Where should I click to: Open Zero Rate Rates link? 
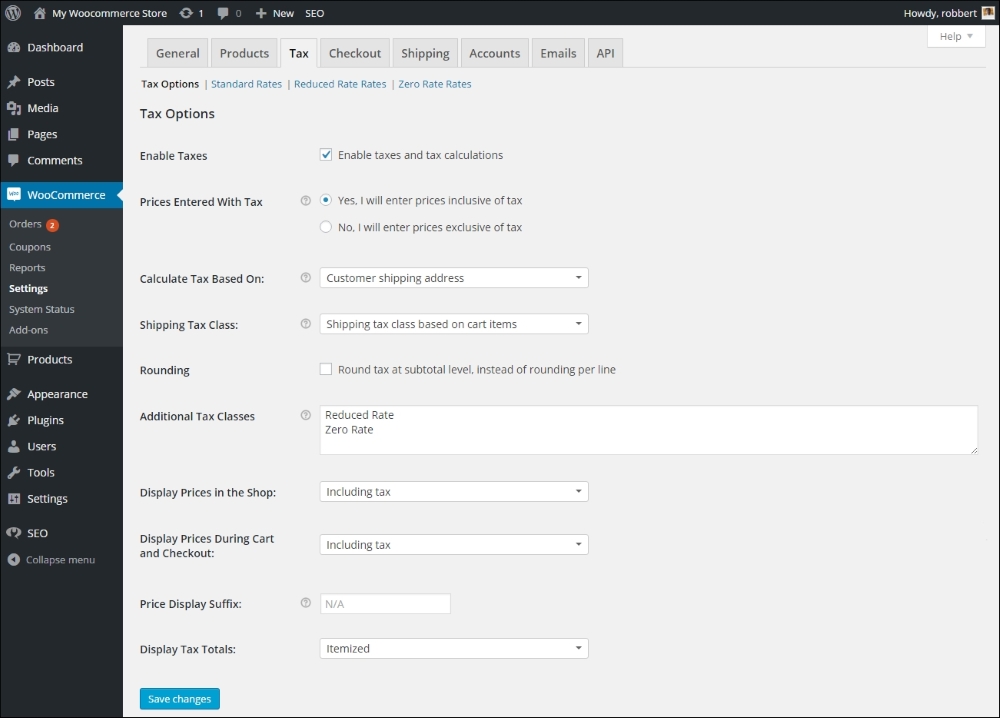(x=435, y=84)
